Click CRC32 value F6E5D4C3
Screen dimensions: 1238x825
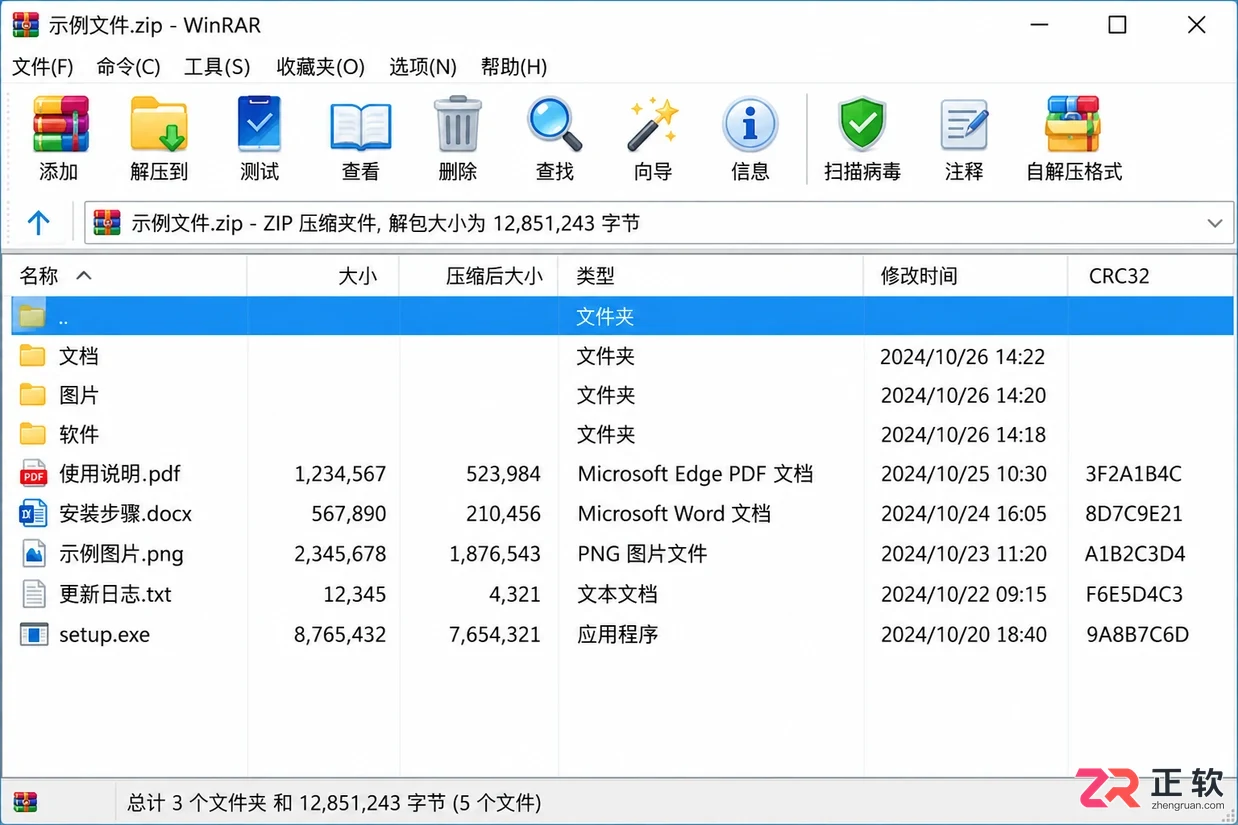tap(1134, 594)
